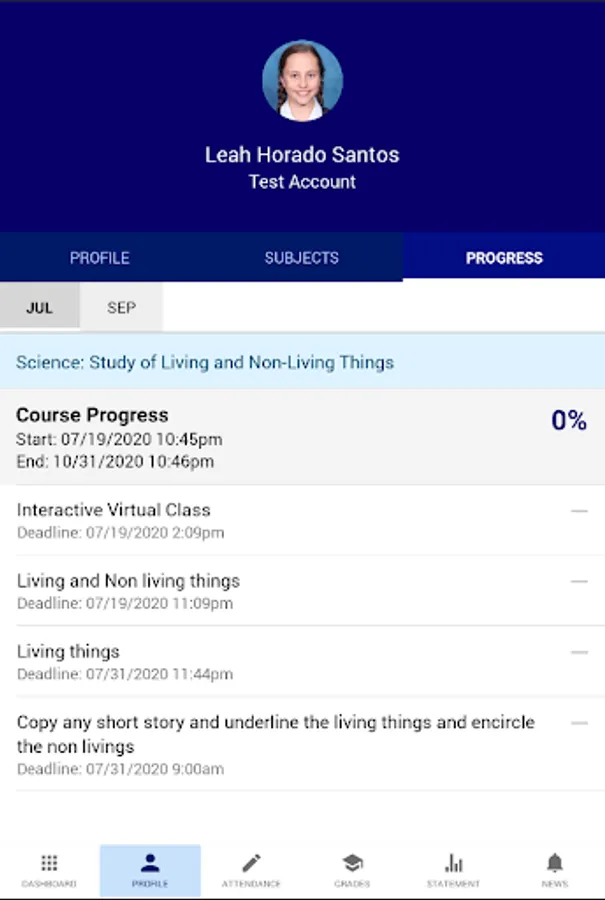Open the Living things activity
Viewport: 605px width, 900px height.
(68, 652)
